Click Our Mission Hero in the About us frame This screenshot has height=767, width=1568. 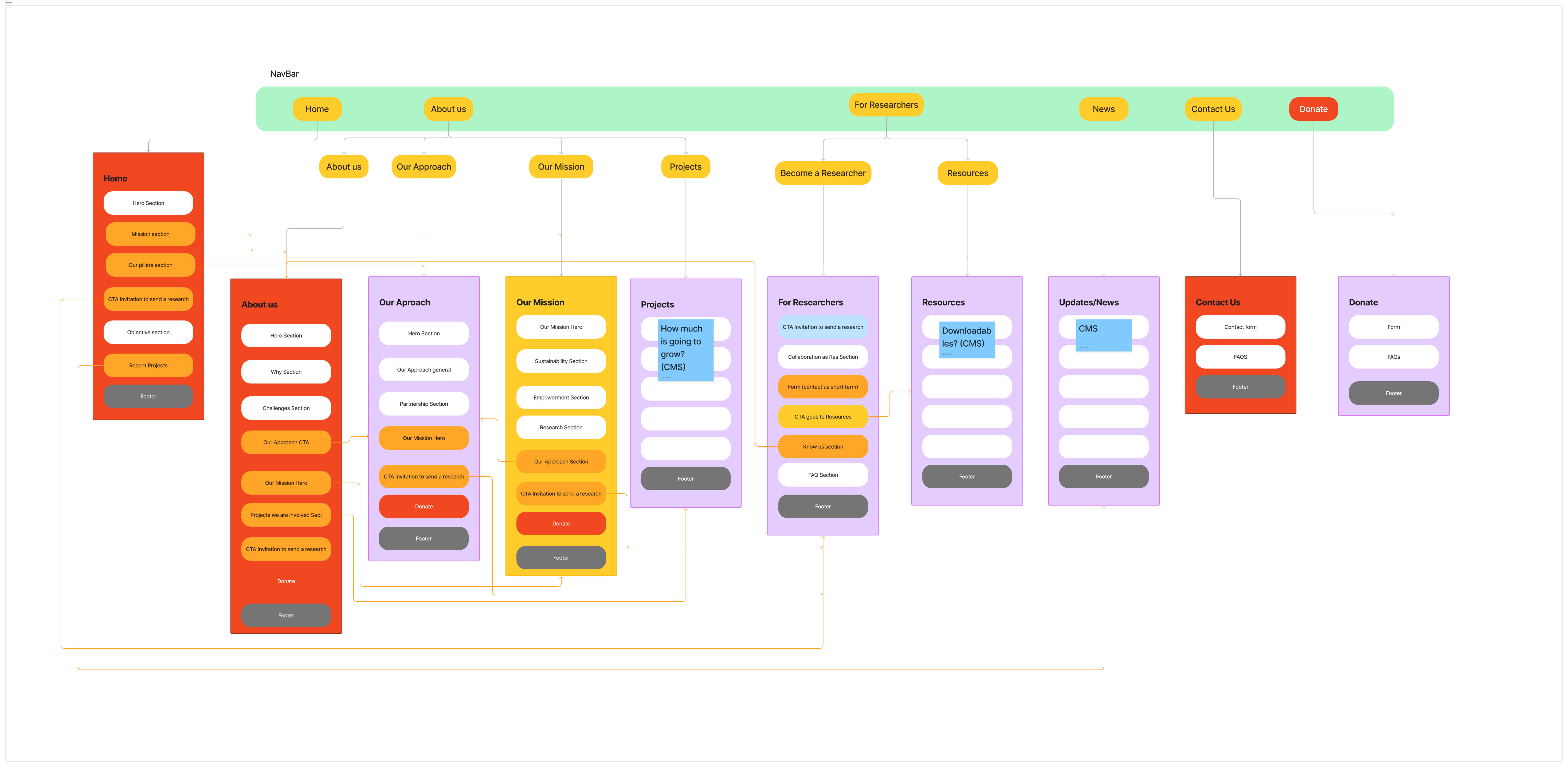286,483
